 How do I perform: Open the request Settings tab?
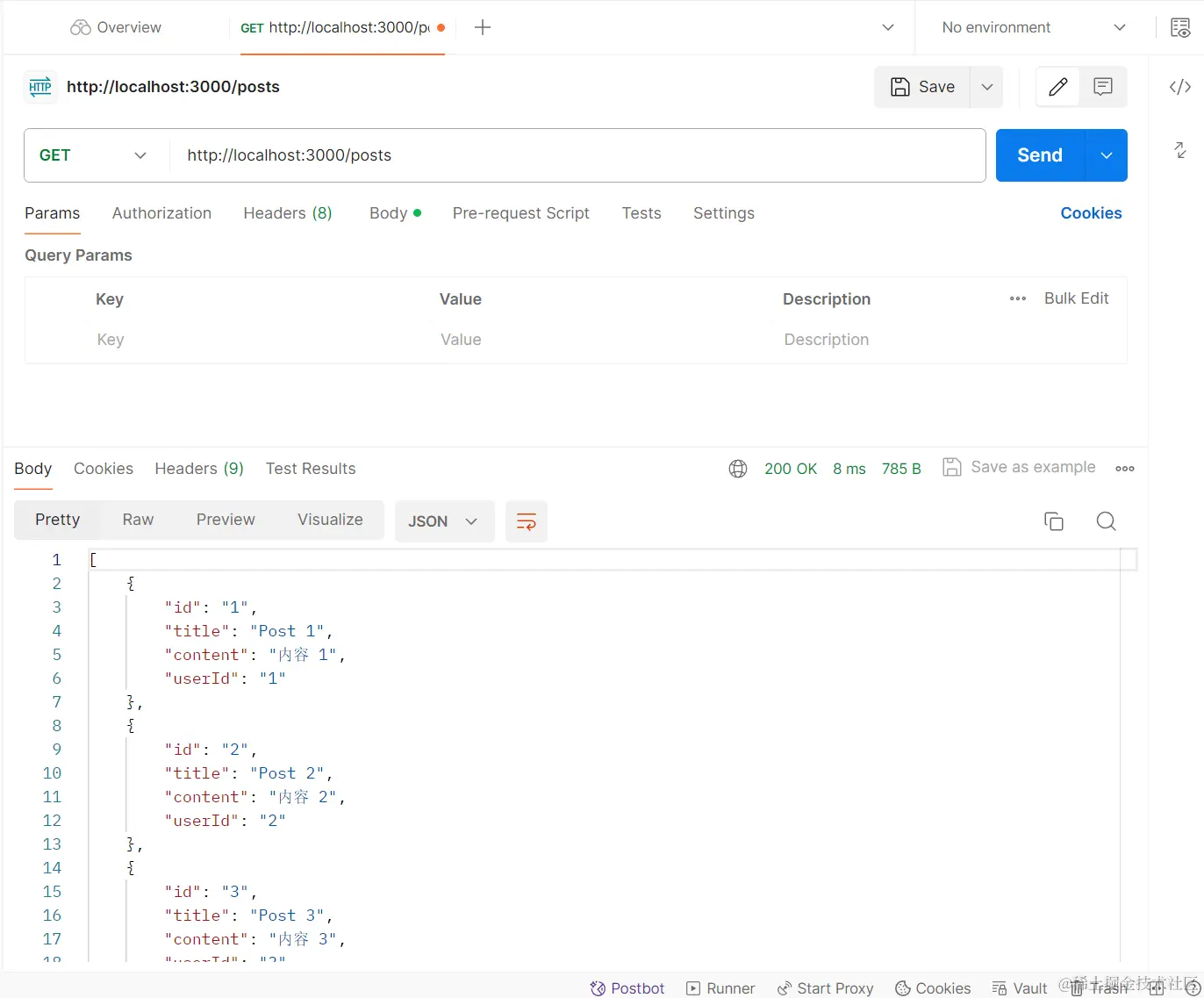pyautogui.click(x=724, y=213)
